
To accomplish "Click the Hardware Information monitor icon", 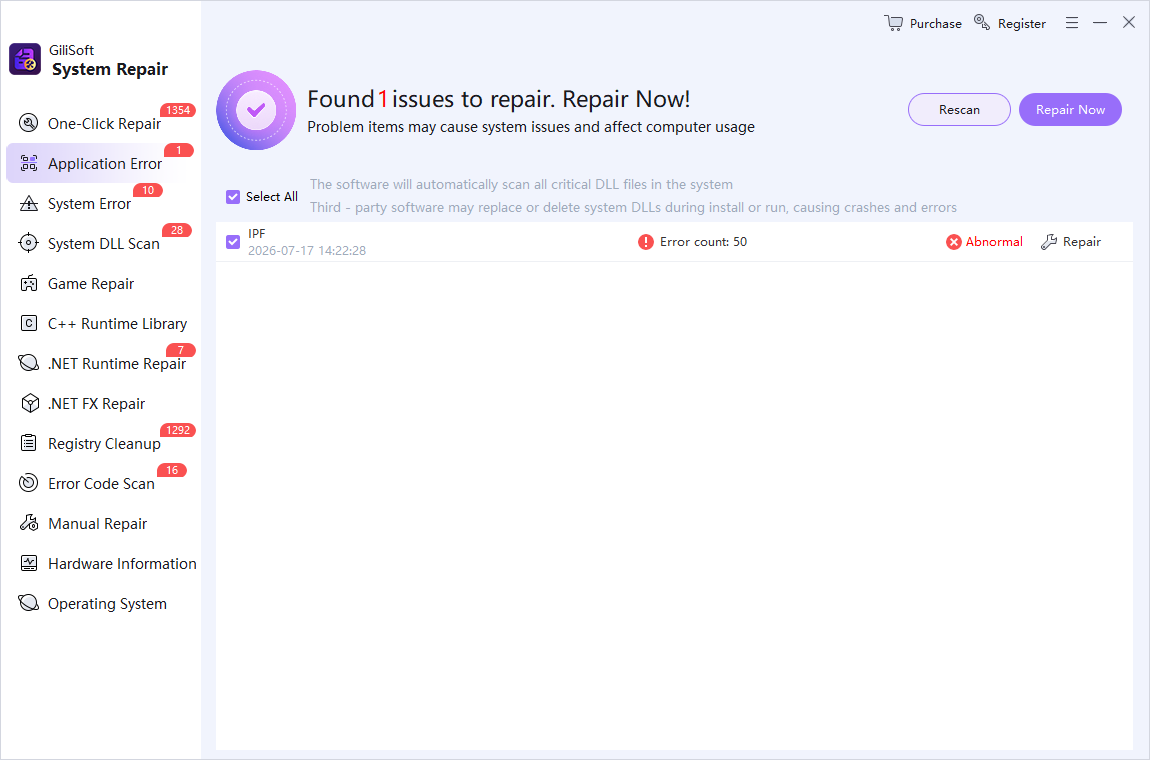I will click(29, 563).
